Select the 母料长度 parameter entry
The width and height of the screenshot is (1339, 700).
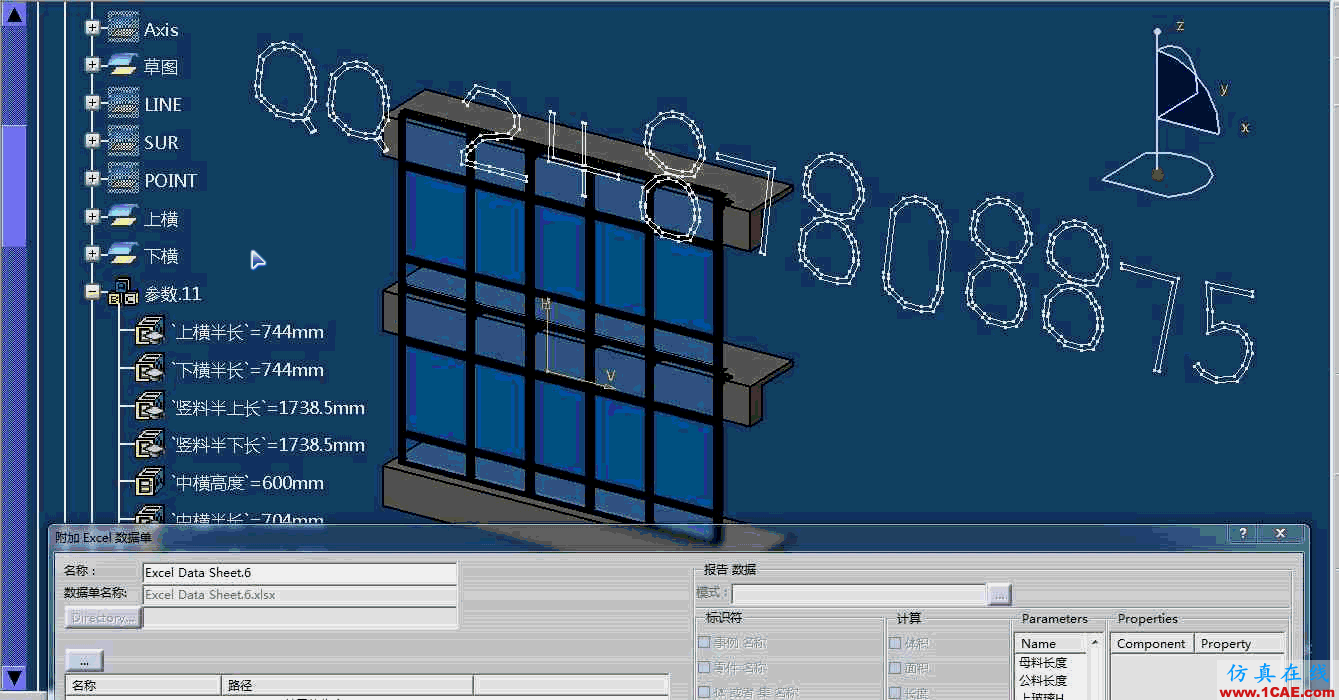1042,663
